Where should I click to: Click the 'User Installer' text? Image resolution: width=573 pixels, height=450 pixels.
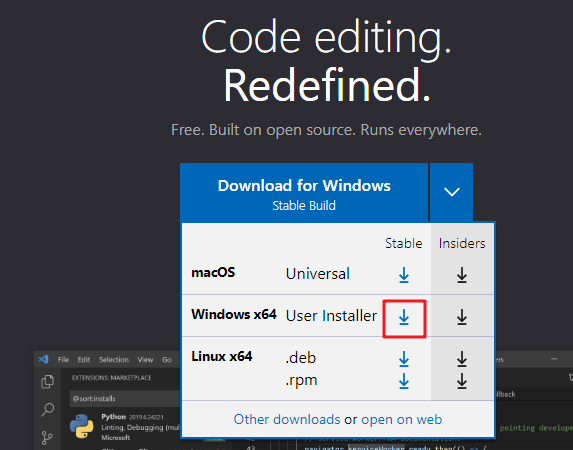coord(331,316)
